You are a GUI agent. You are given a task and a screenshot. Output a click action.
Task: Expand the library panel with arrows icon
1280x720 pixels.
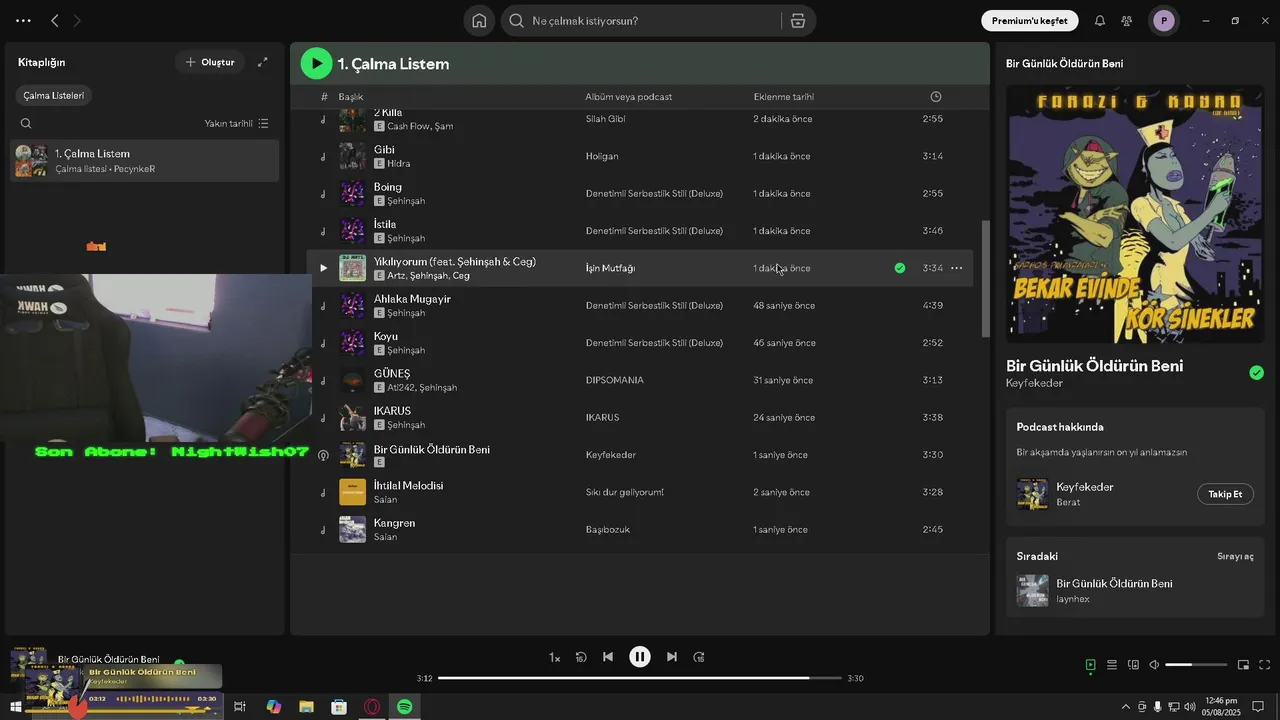tap(263, 62)
